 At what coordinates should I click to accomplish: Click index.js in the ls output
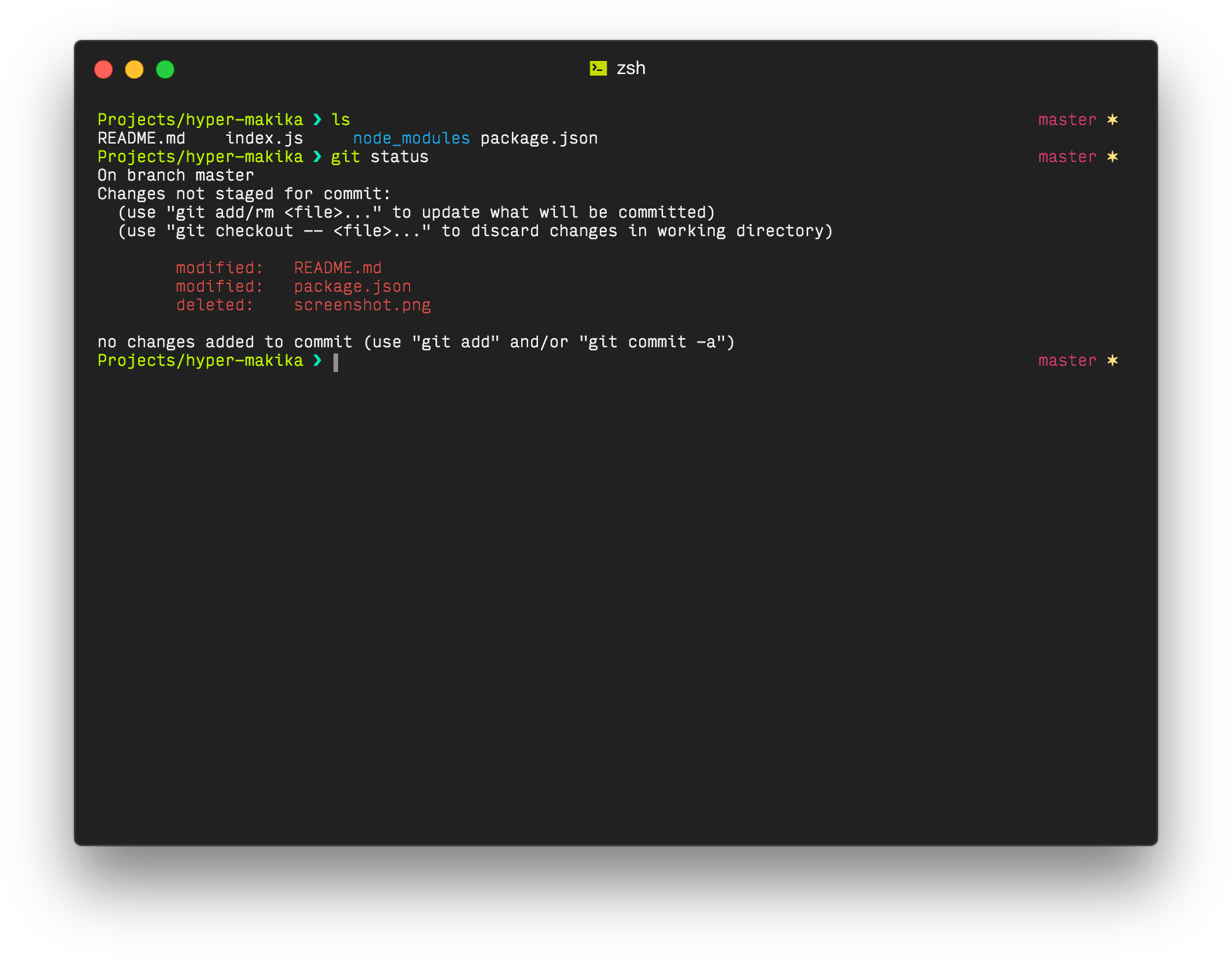click(x=264, y=138)
